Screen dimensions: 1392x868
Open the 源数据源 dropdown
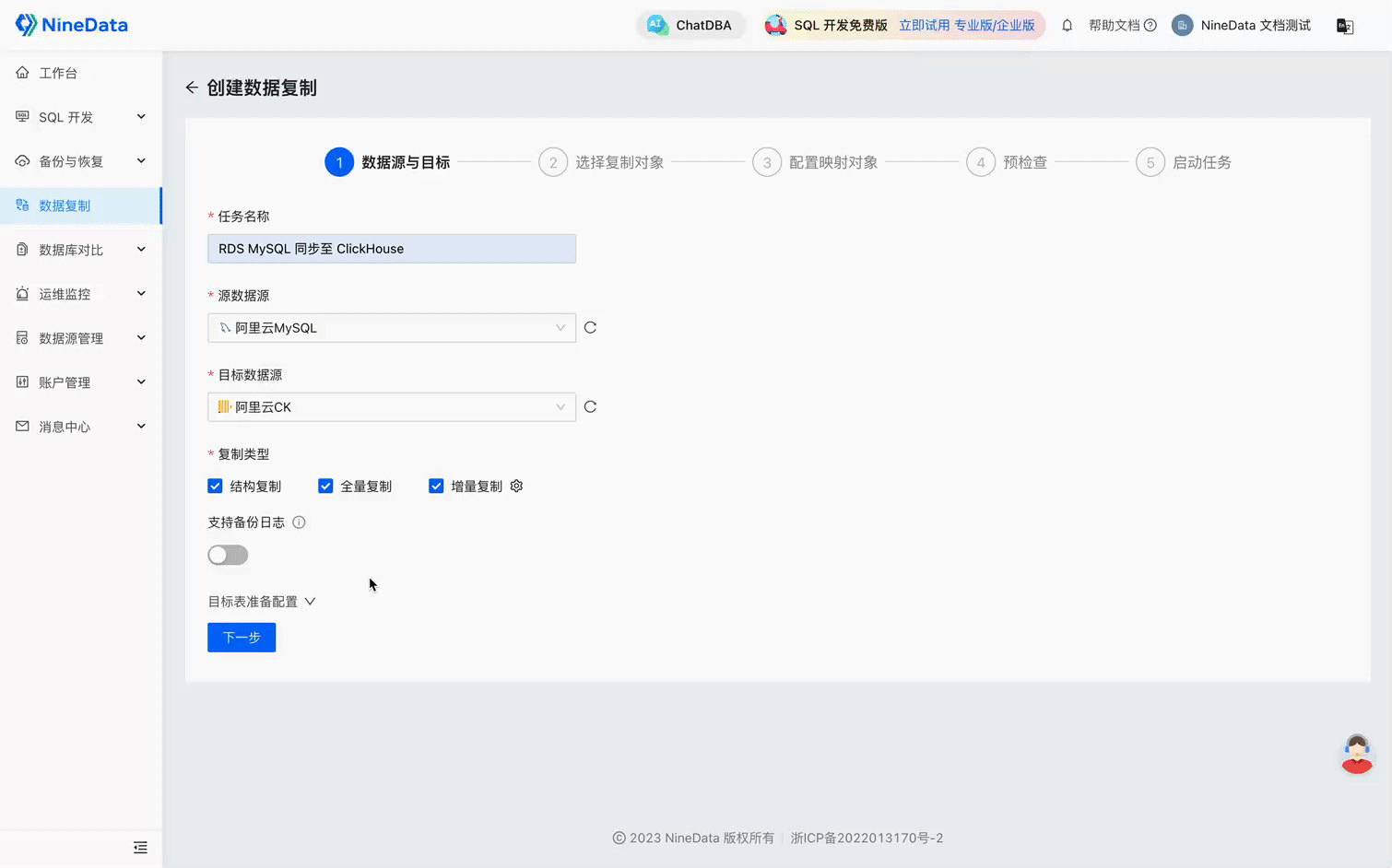coord(391,327)
